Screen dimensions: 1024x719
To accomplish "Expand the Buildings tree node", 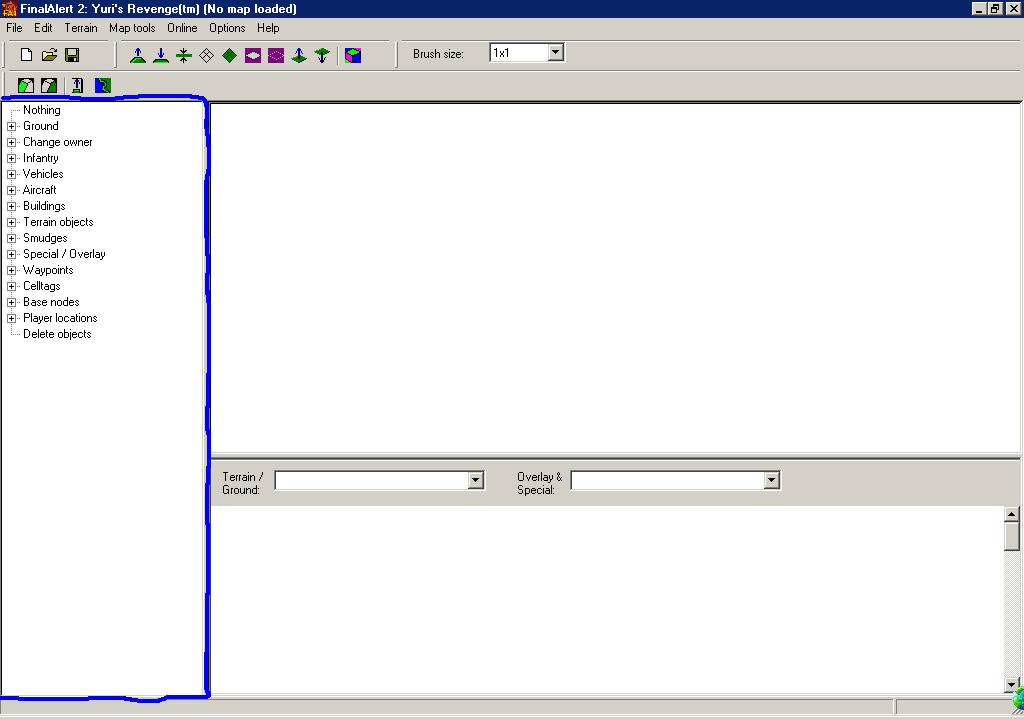I will (x=12, y=206).
